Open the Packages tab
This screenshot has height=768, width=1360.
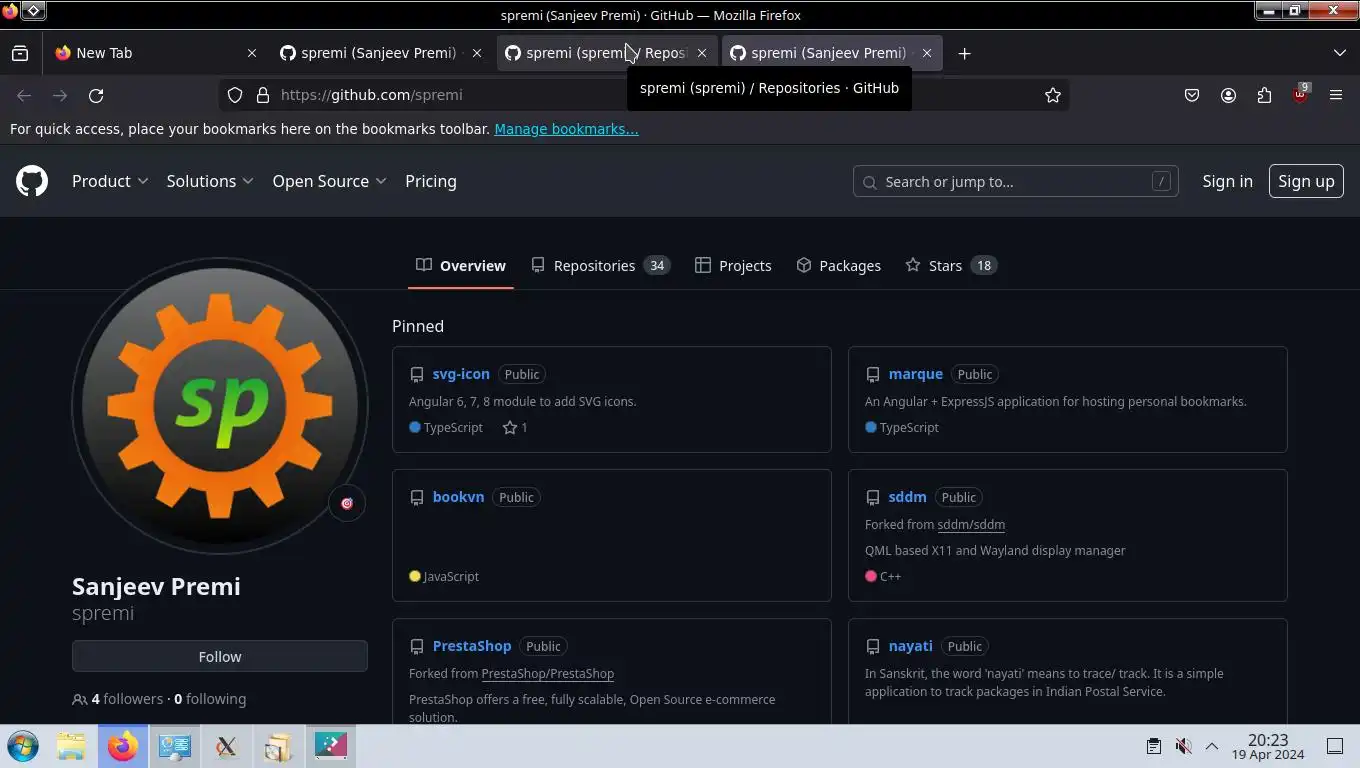[839, 265]
